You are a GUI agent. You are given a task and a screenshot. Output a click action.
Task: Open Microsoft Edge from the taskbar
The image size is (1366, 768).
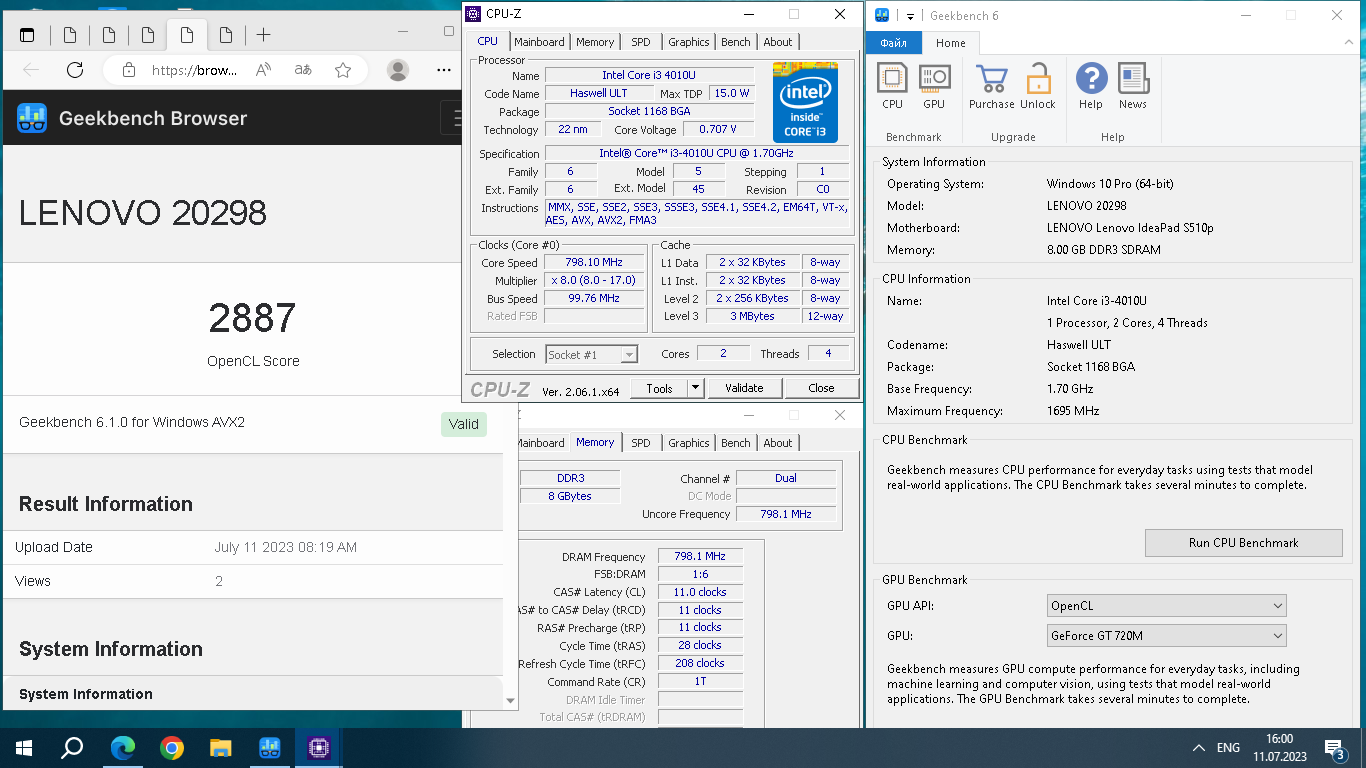click(123, 747)
